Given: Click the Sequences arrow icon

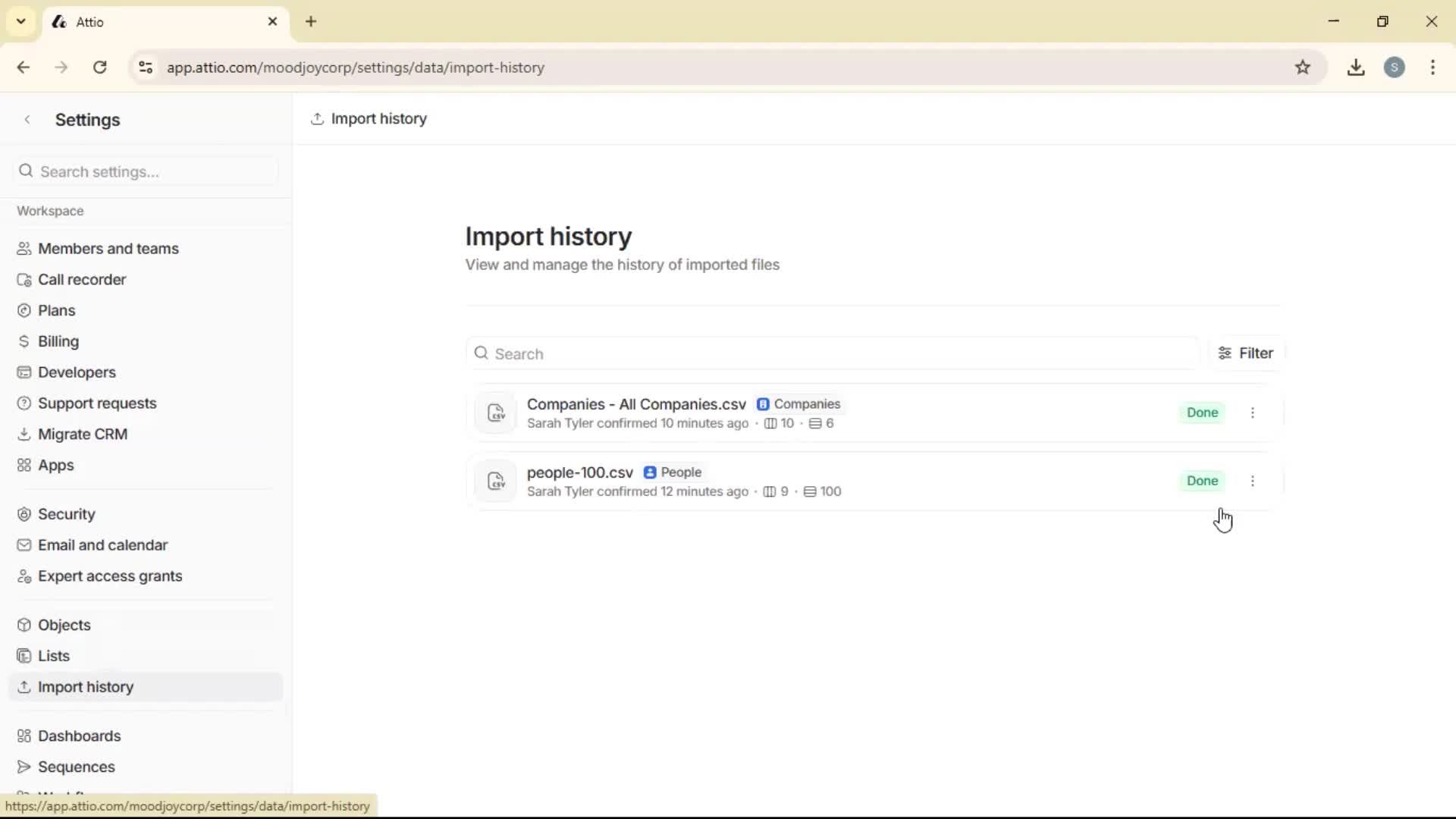Looking at the screenshot, I should tap(24, 767).
